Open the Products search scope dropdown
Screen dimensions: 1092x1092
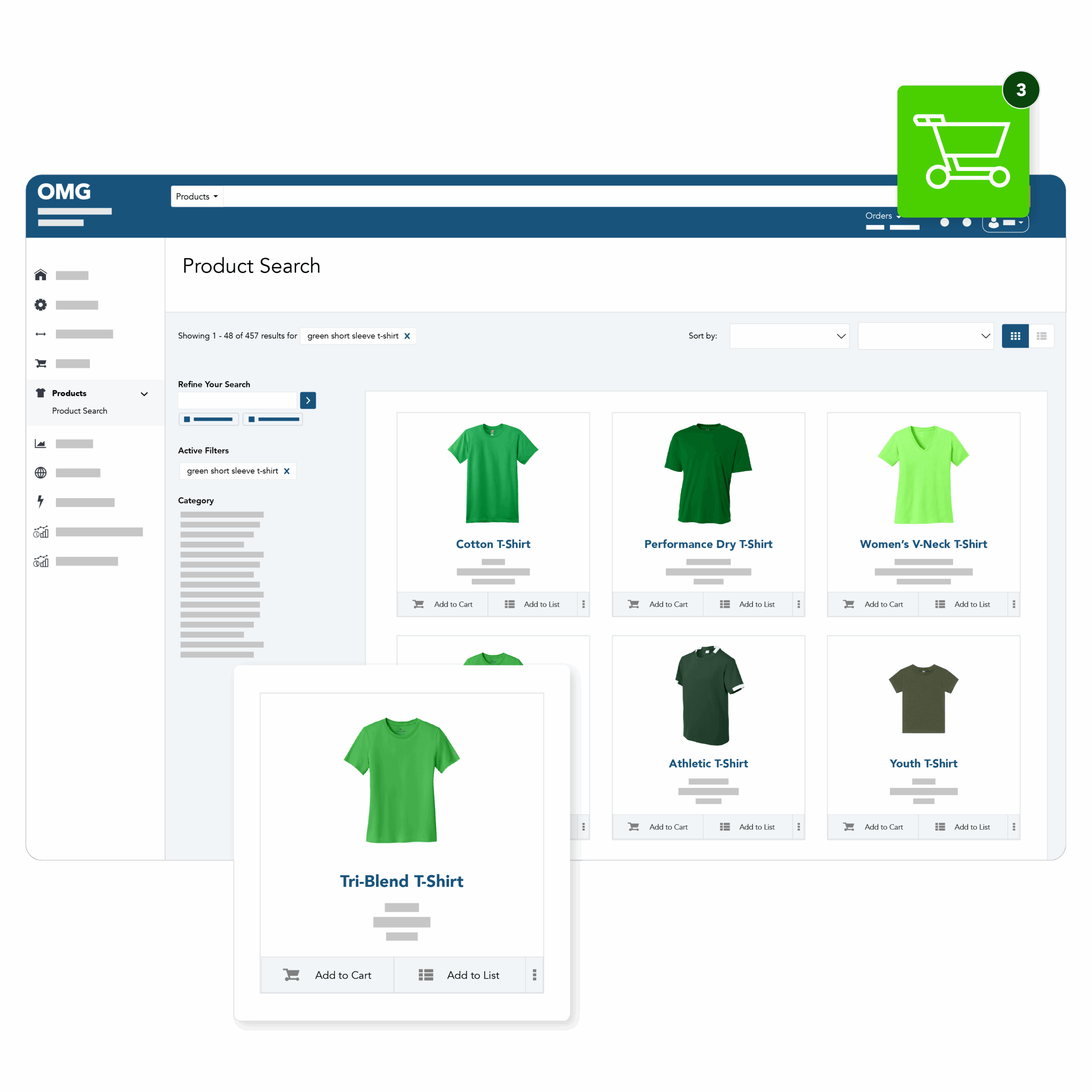coord(197,197)
